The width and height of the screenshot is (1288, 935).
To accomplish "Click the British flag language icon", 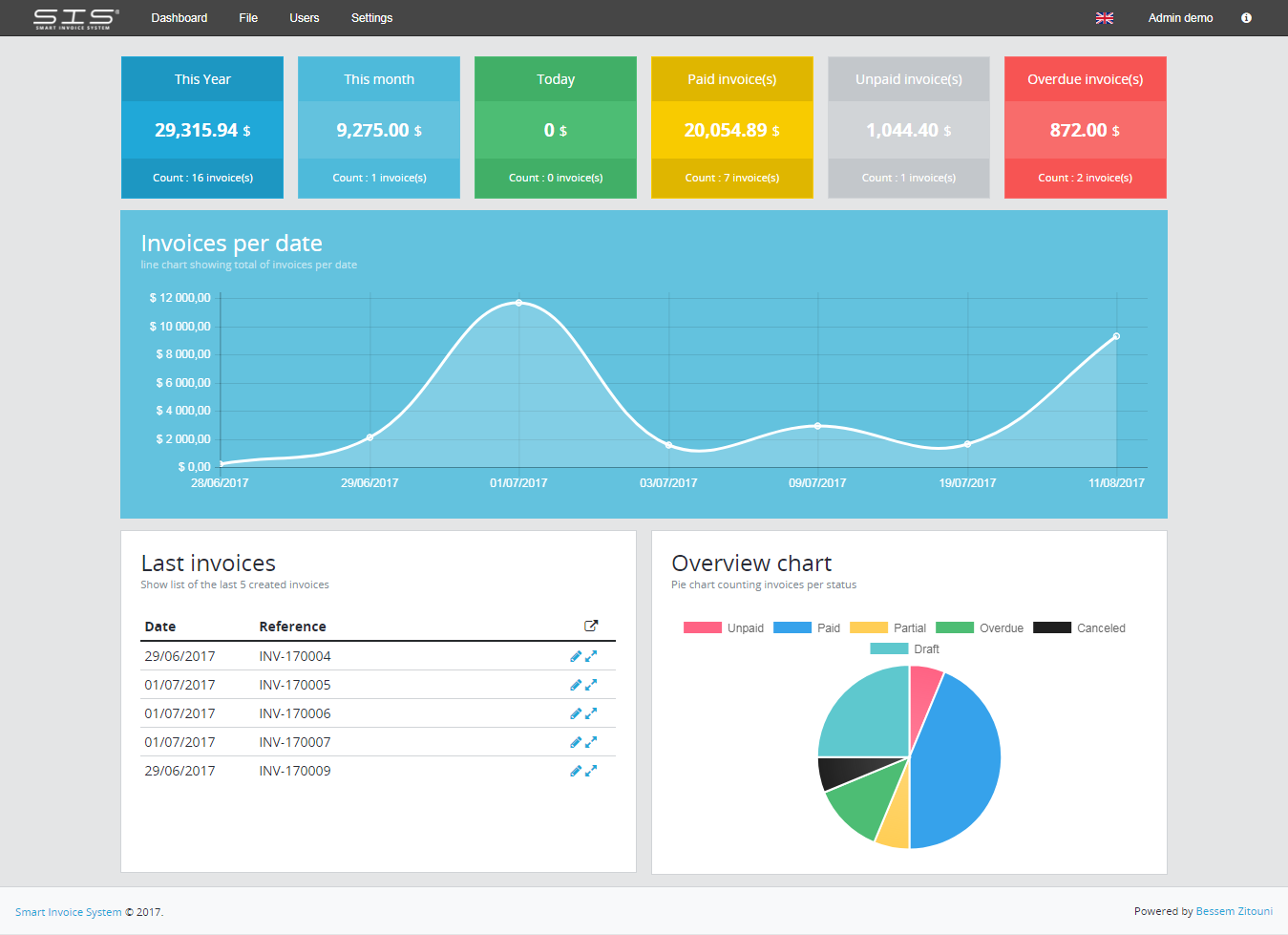I will click(1105, 17).
